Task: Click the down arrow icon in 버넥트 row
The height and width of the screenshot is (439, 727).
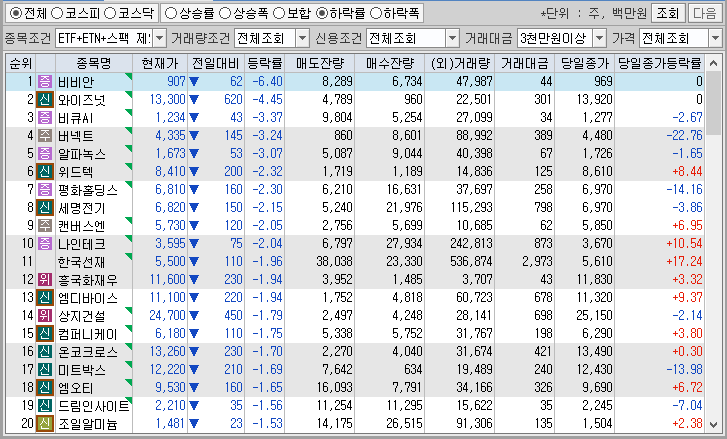Action: (194, 136)
